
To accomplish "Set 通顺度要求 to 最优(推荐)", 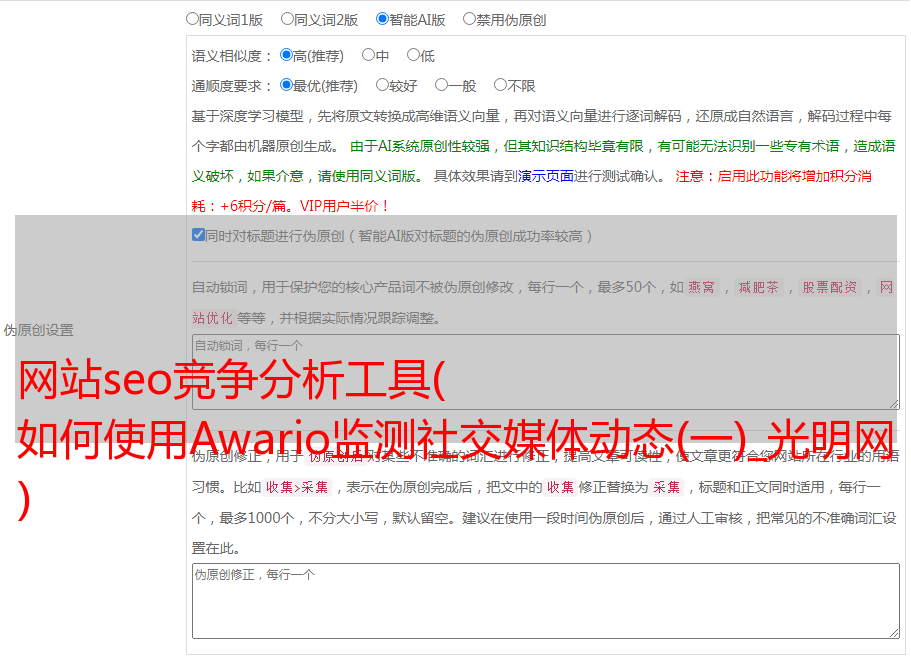I will pyautogui.click(x=286, y=85).
